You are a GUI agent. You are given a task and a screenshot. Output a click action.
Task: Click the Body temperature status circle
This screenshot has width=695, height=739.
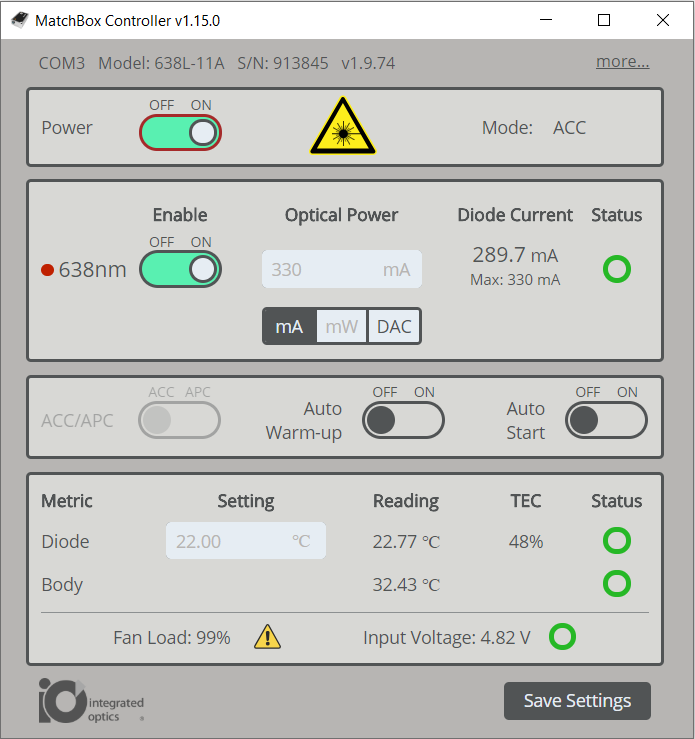617,584
